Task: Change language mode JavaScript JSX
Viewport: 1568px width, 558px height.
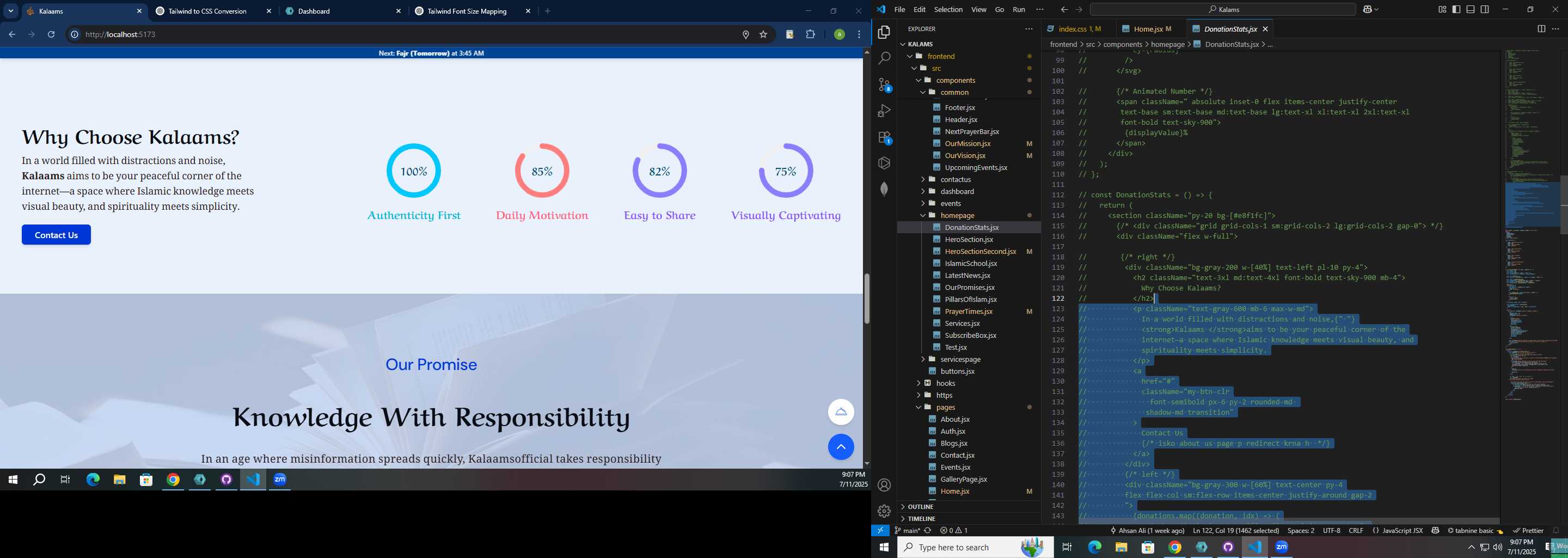Action: pyautogui.click(x=1402, y=531)
